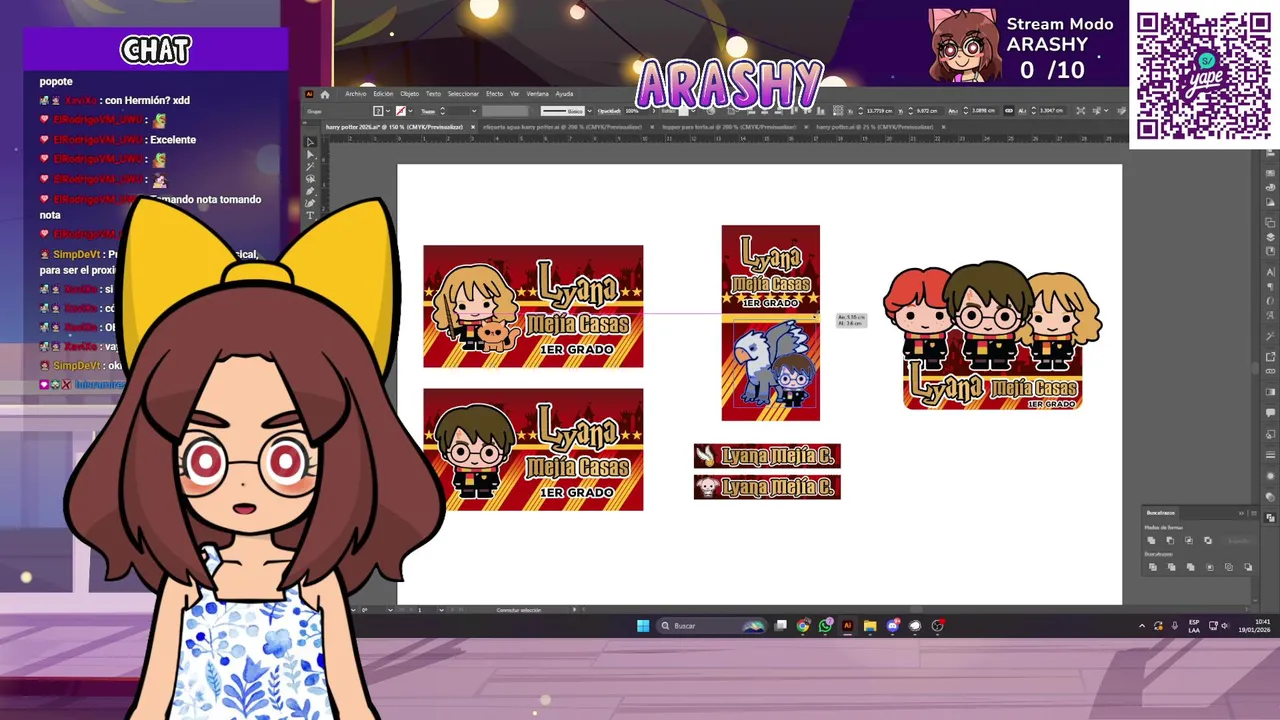Open the Ayuda menu
The height and width of the screenshot is (720, 1280).
[x=565, y=94]
